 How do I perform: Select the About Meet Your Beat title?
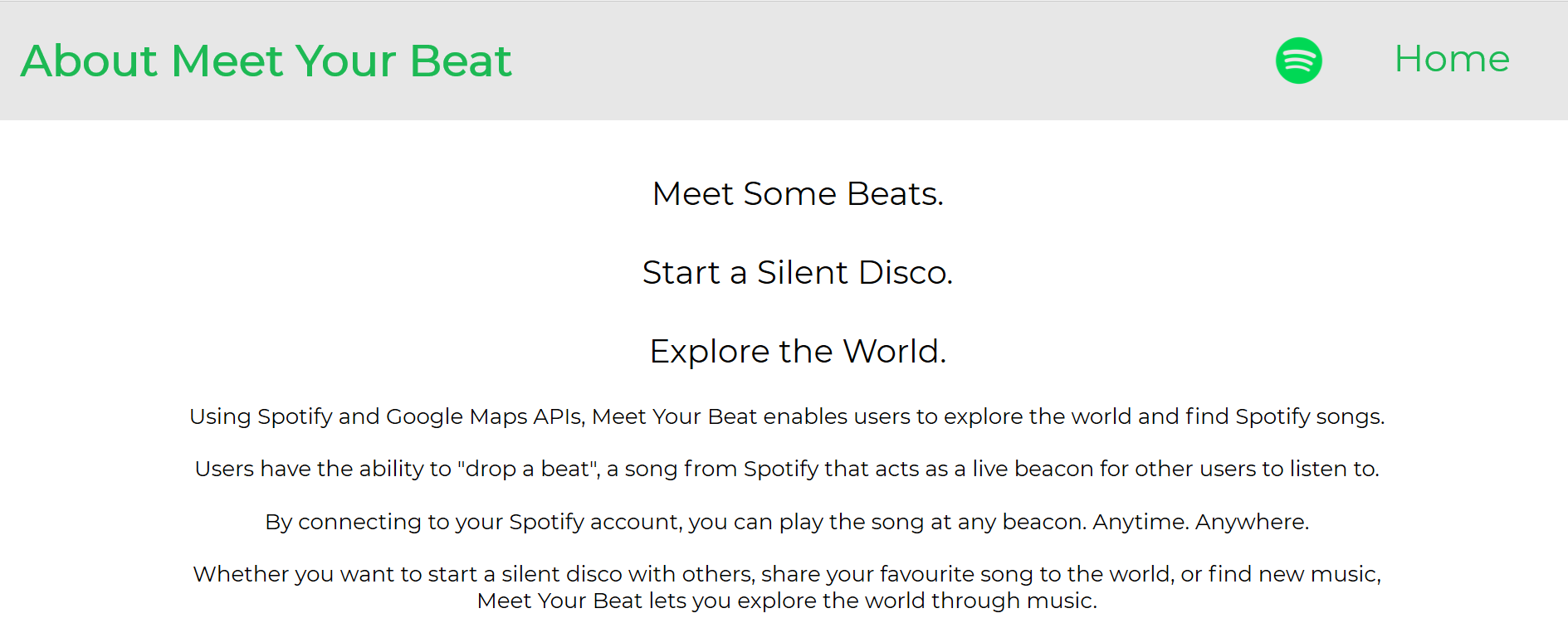pyautogui.click(x=266, y=61)
